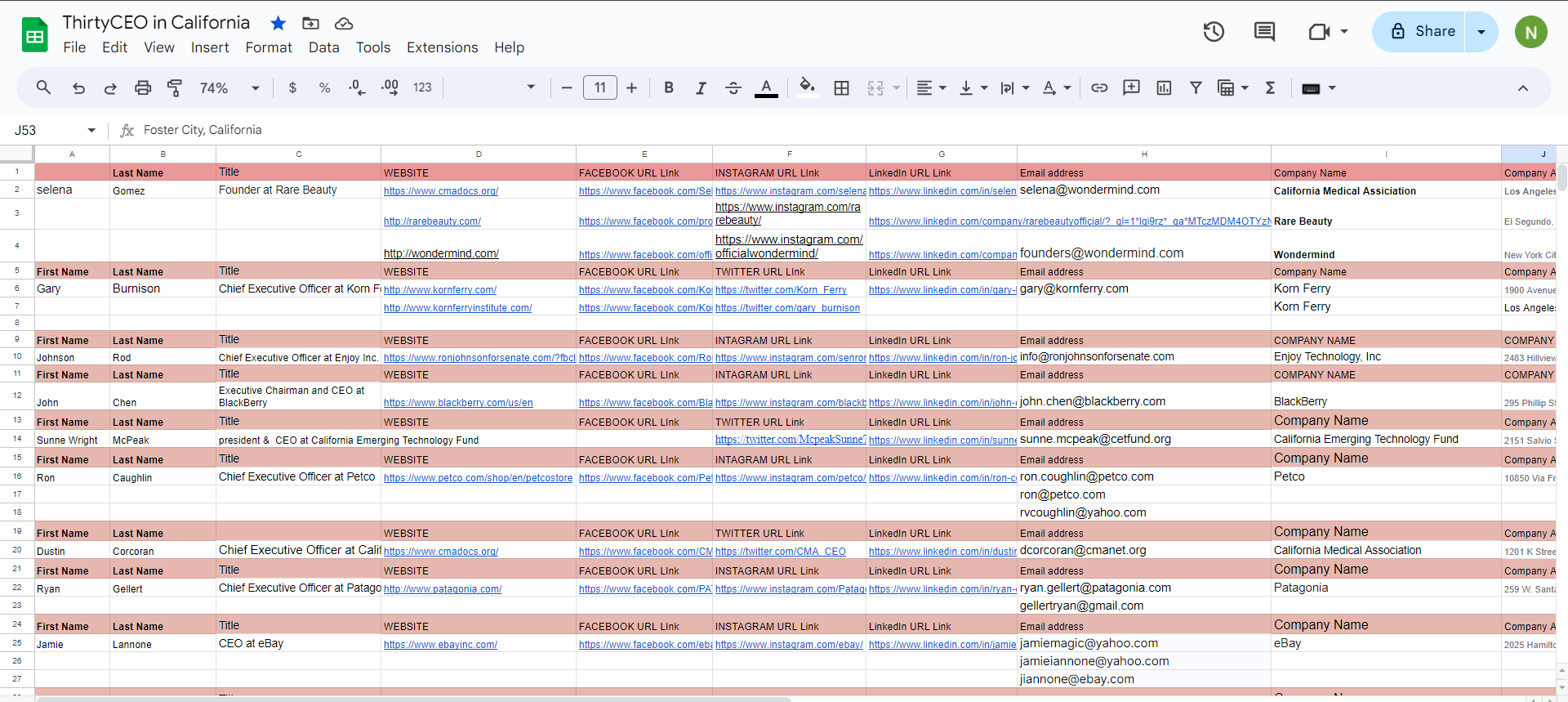Screen dimensions: 1568x702
Task: Click the Share button
Action: [x=1419, y=32]
